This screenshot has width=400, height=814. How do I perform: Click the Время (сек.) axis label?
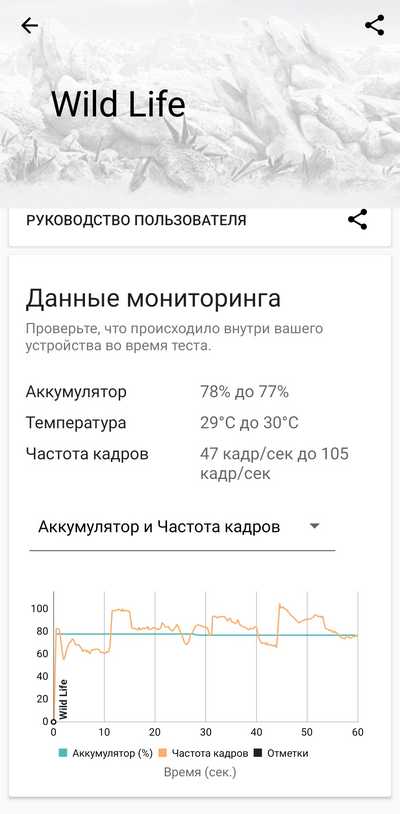click(200, 772)
